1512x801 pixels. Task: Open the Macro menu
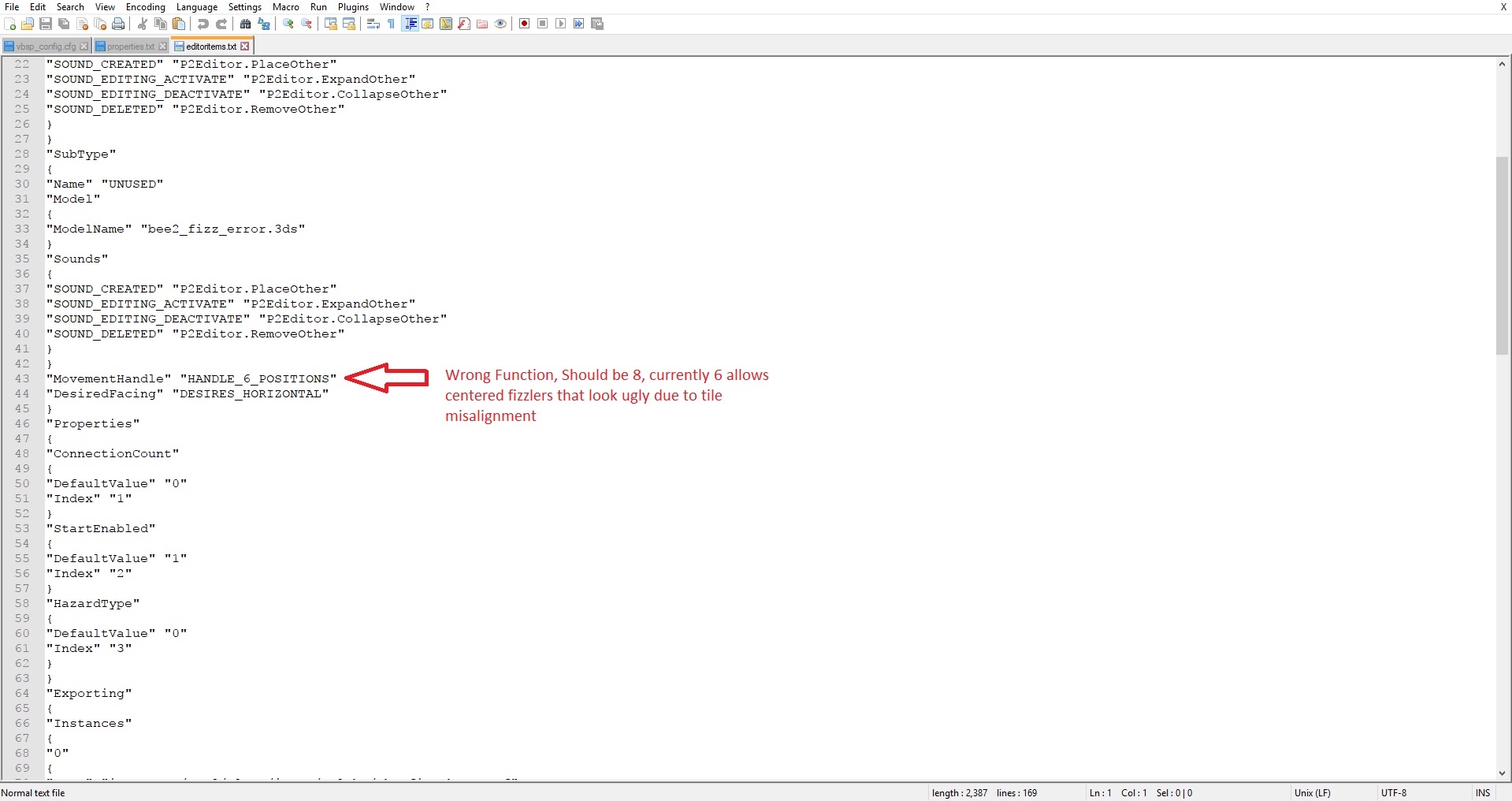point(286,7)
